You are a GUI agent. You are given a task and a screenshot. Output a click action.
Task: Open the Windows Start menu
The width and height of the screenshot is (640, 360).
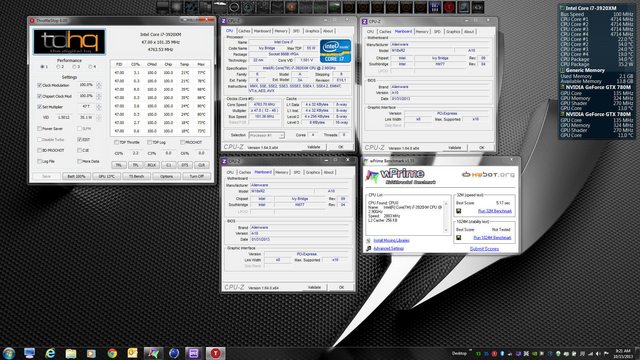point(9,353)
